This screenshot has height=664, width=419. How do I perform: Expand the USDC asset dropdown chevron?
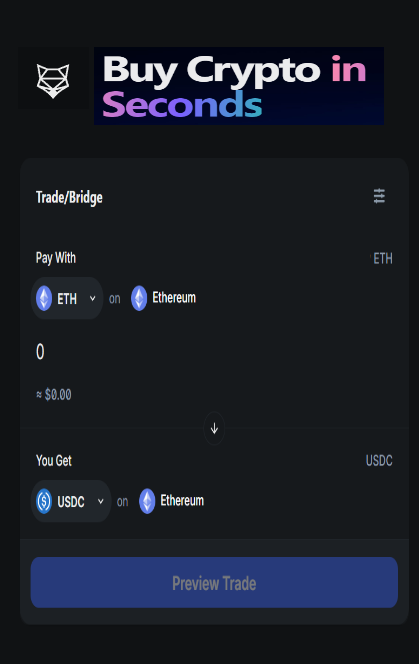click(x=100, y=501)
